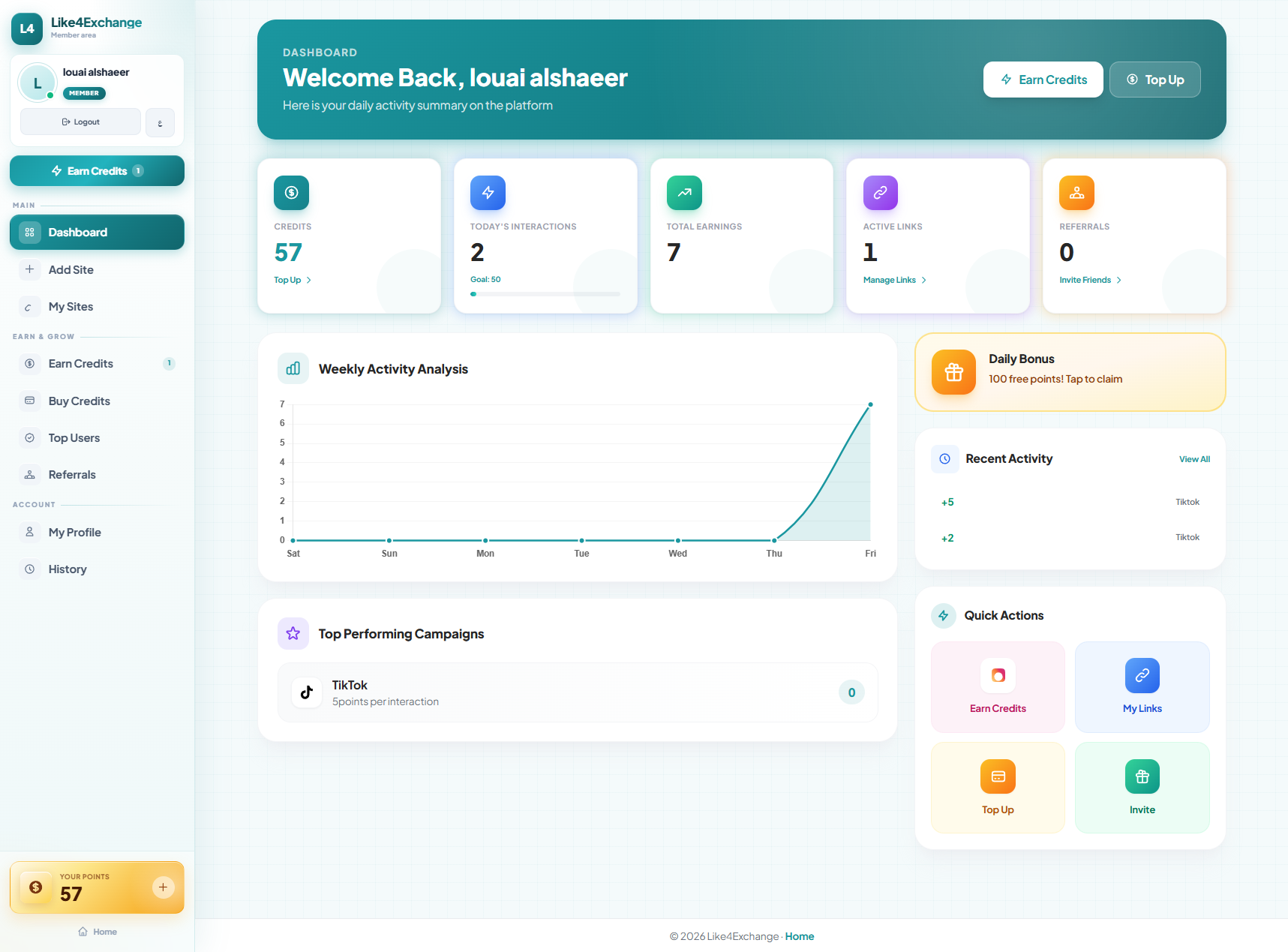Click the lightning icon beside Quick Actions

(944, 615)
